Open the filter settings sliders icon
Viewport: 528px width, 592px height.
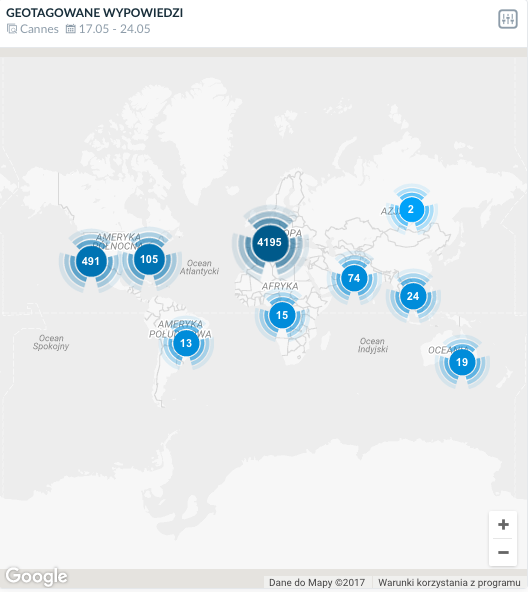tap(508, 19)
